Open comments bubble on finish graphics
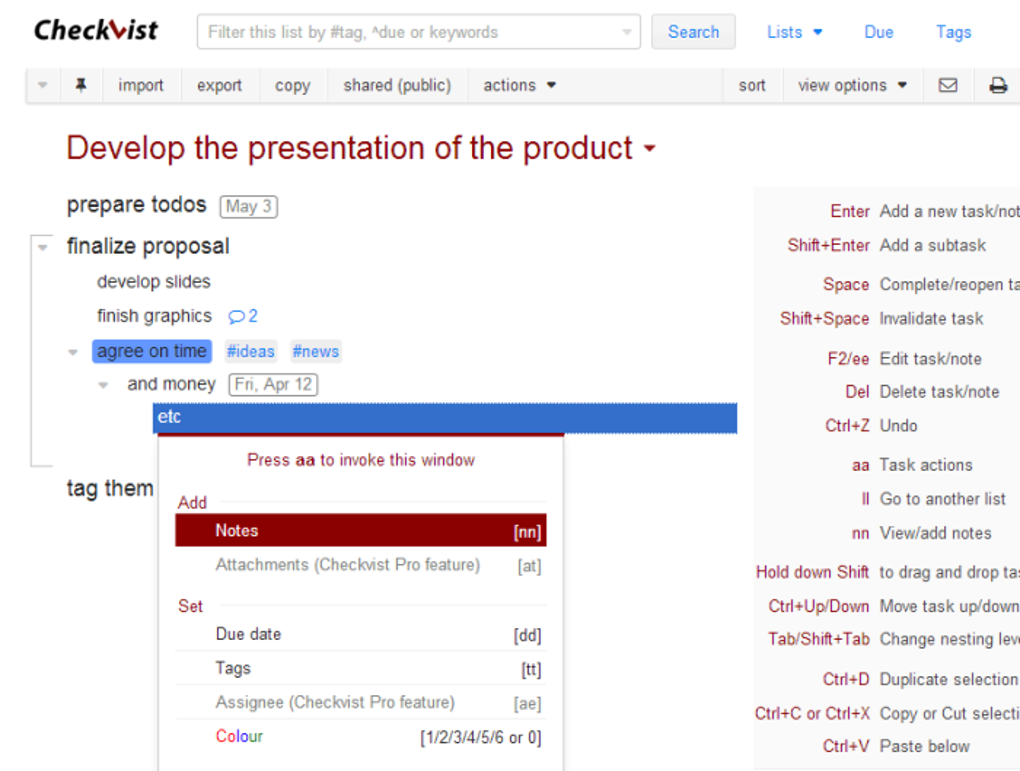 243,317
